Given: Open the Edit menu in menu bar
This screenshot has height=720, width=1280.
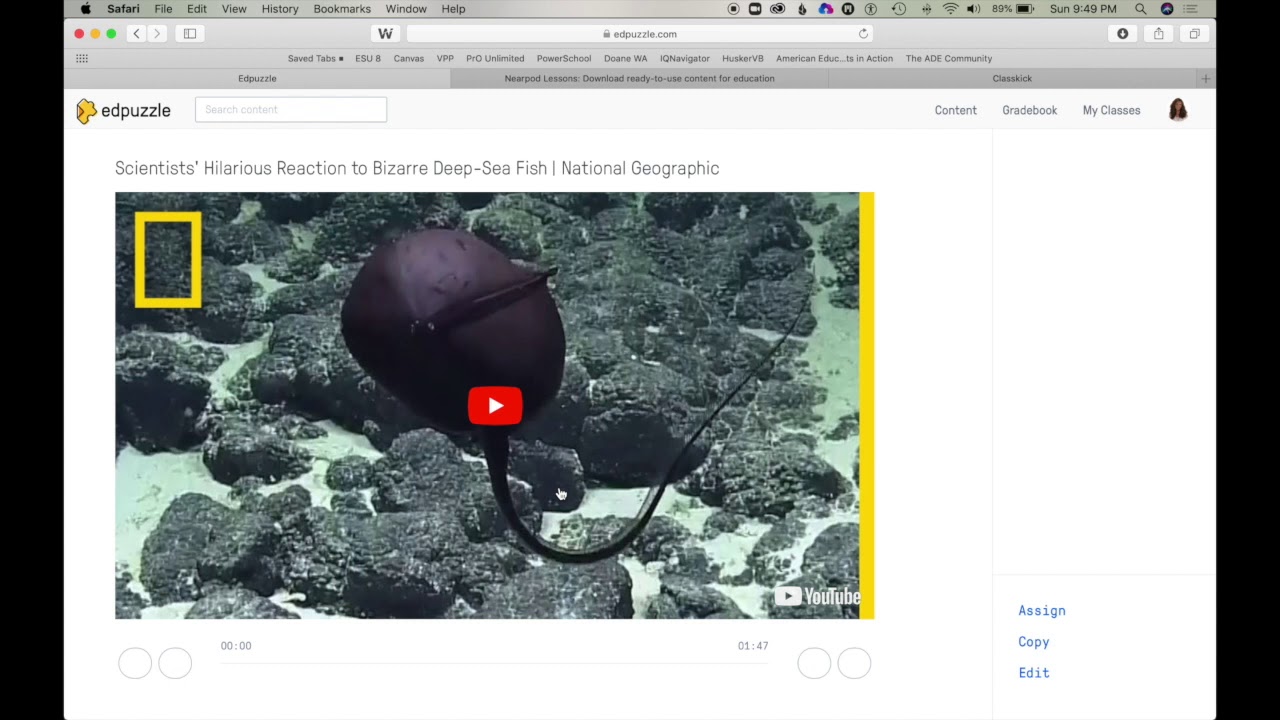Looking at the screenshot, I should (197, 9).
